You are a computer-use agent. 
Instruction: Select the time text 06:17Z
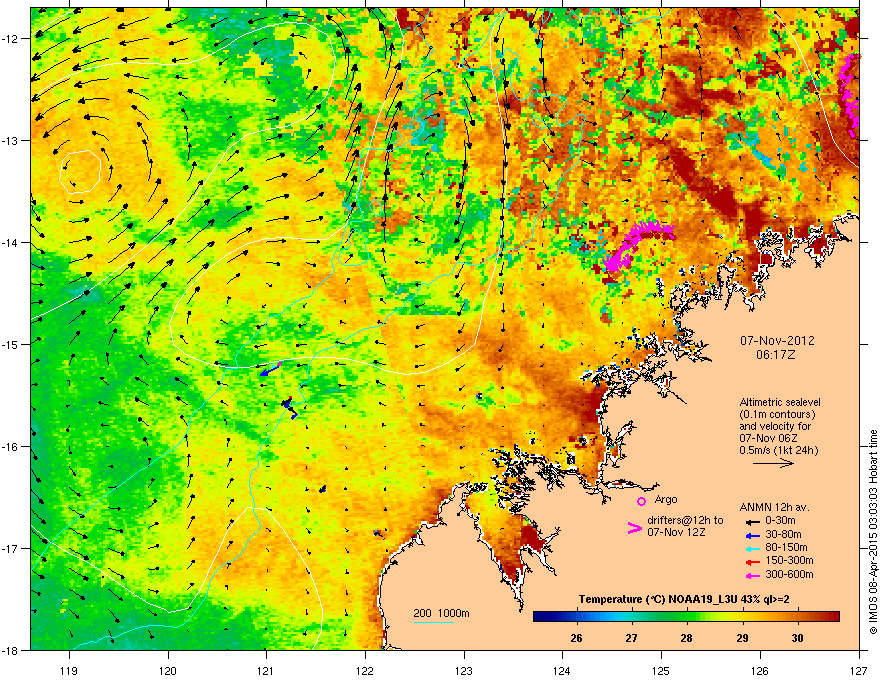click(776, 355)
